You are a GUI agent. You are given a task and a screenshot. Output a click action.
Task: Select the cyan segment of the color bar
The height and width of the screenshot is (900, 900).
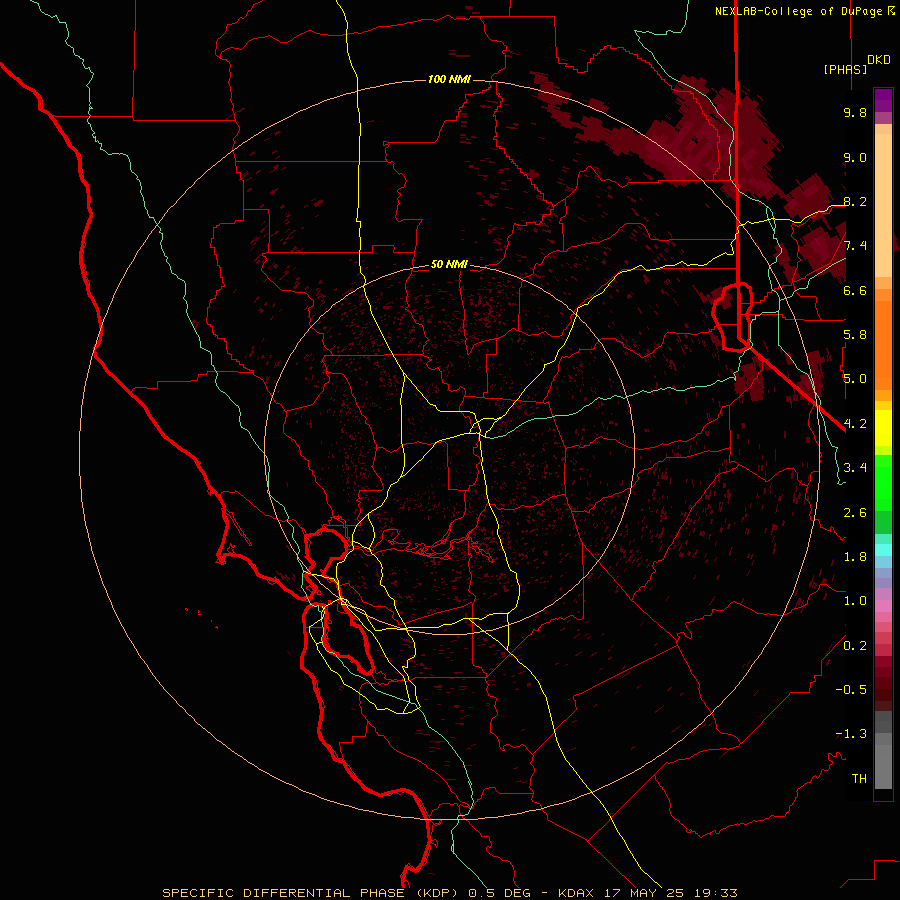pos(883,550)
